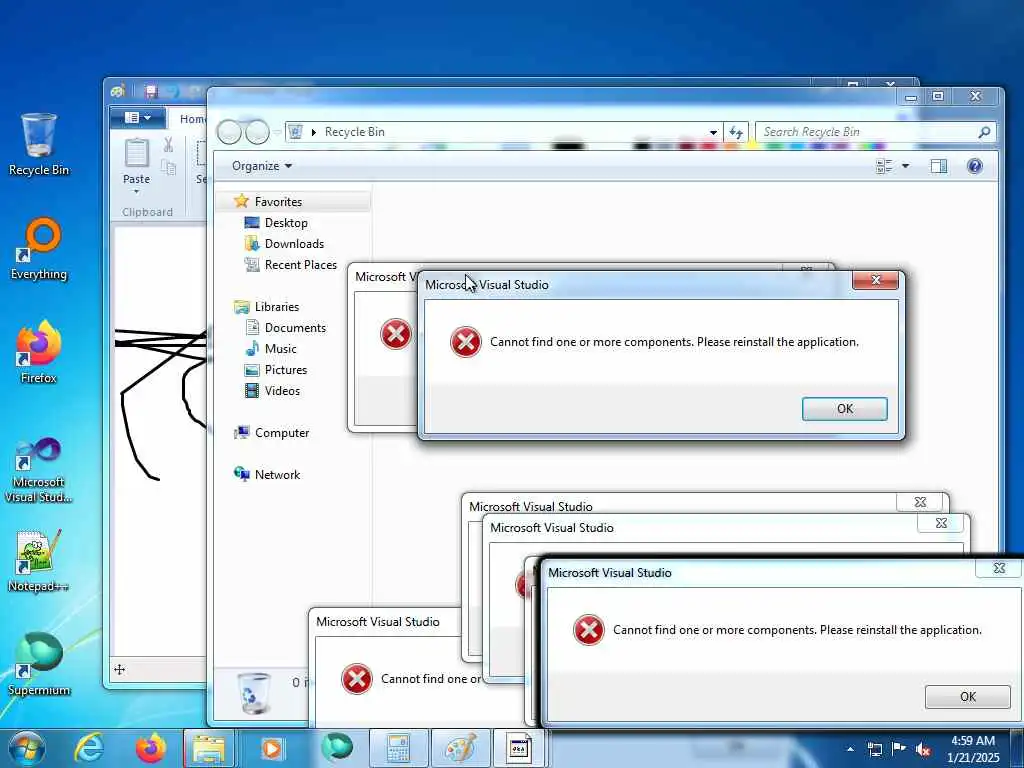Open the Everything desktop shortcut

coord(39,249)
